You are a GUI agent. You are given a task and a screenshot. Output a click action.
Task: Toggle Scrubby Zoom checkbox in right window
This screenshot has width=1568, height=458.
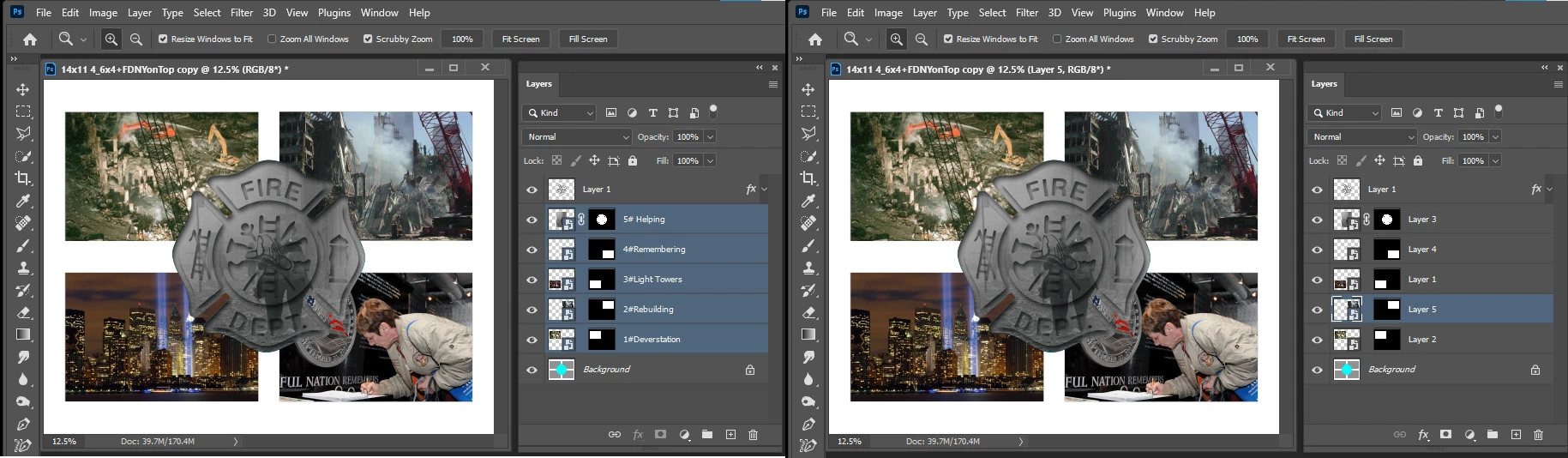pos(1153,39)
